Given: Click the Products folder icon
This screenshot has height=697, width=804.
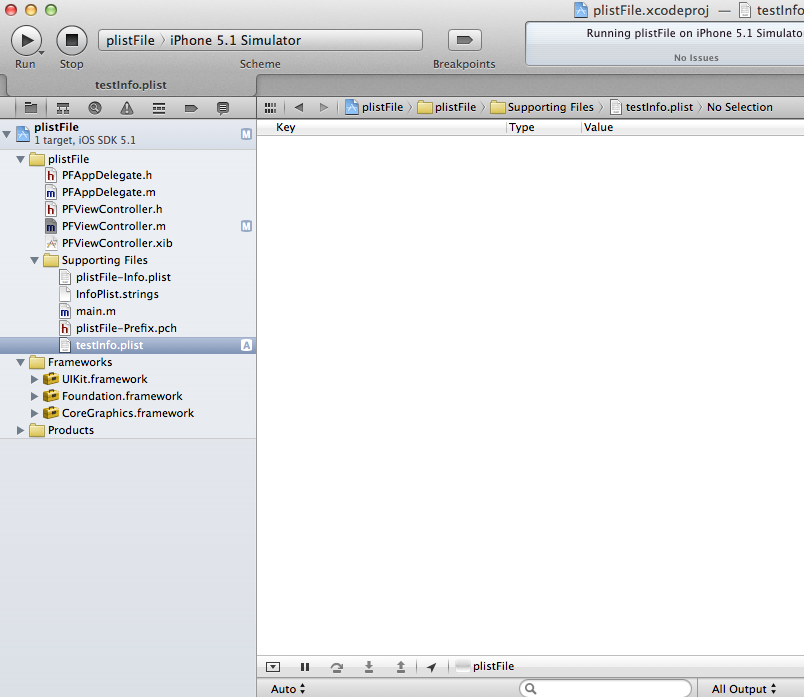Looking at the screenshot, I should coord(37,430).
